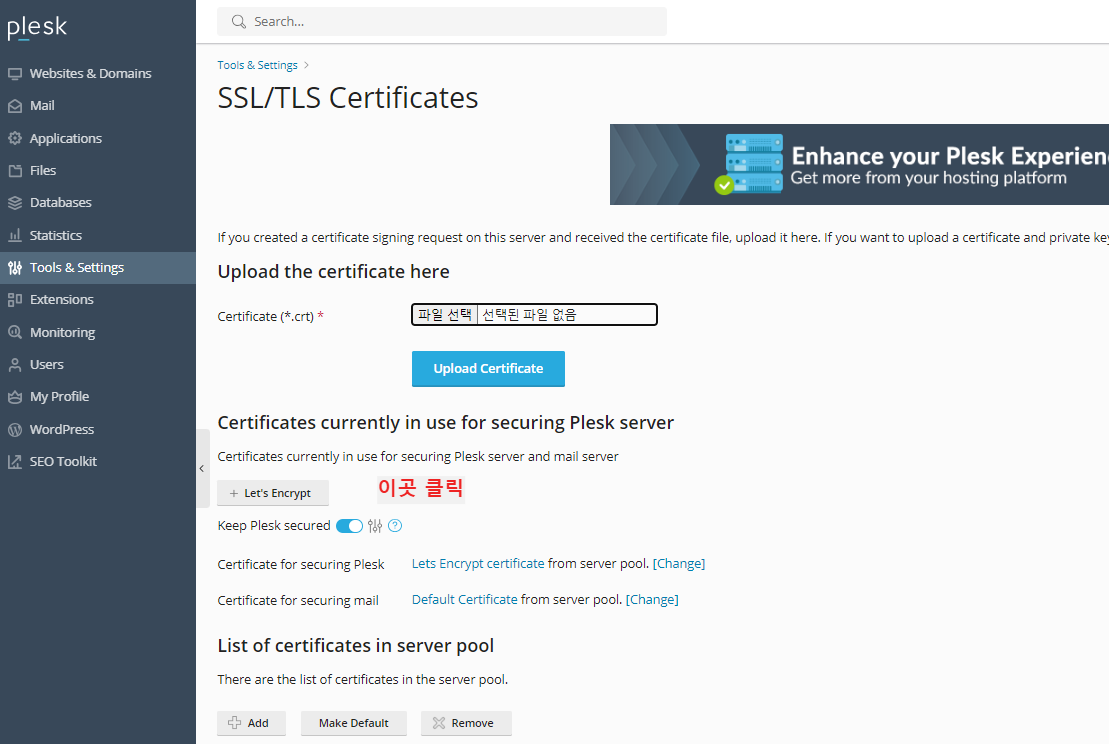The width and height of the screenshot is (1109, 744).
Task: Click the Add certificate button
Action: (251, 723)
